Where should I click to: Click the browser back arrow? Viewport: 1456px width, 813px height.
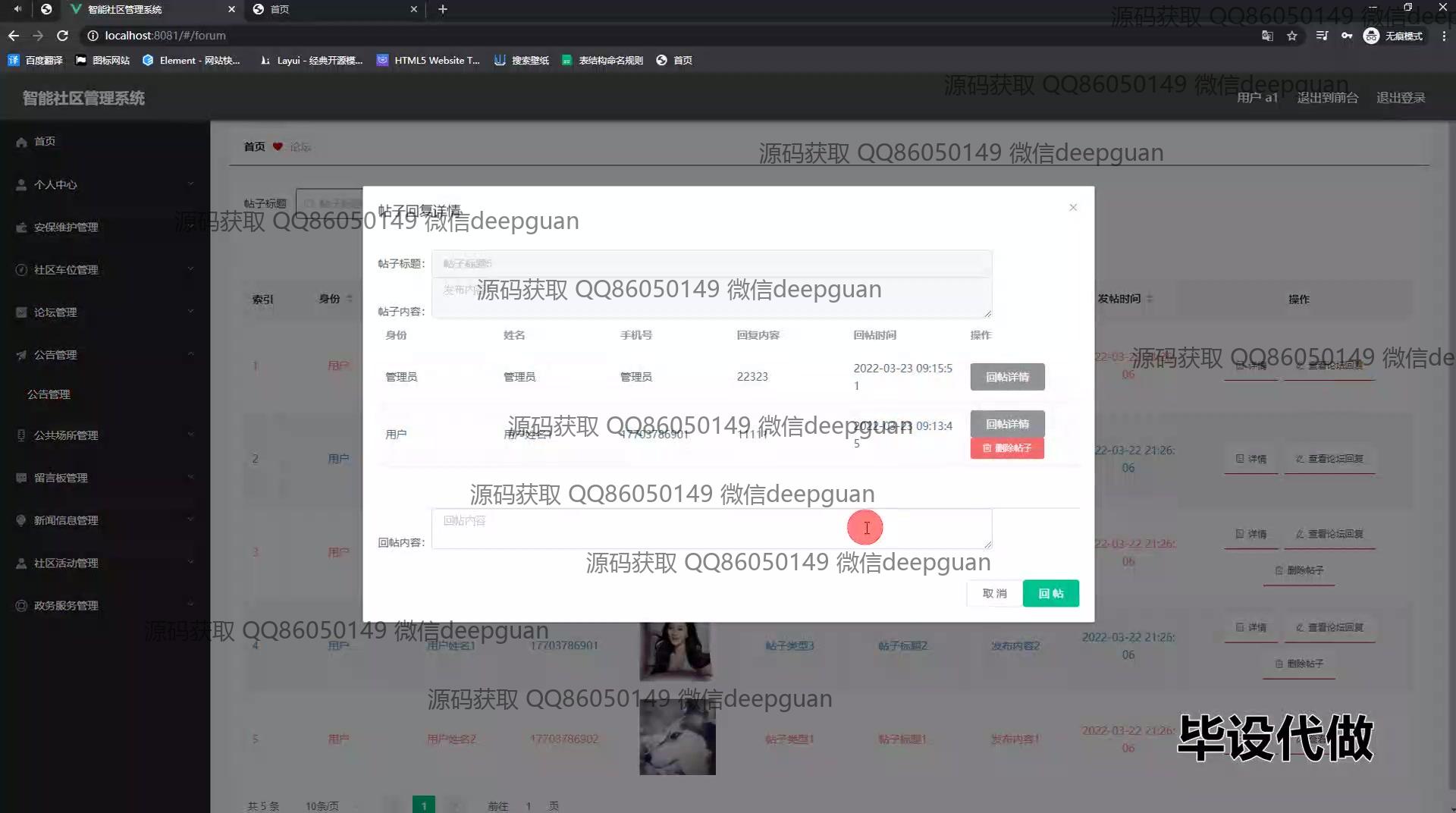tap(14, 36)
